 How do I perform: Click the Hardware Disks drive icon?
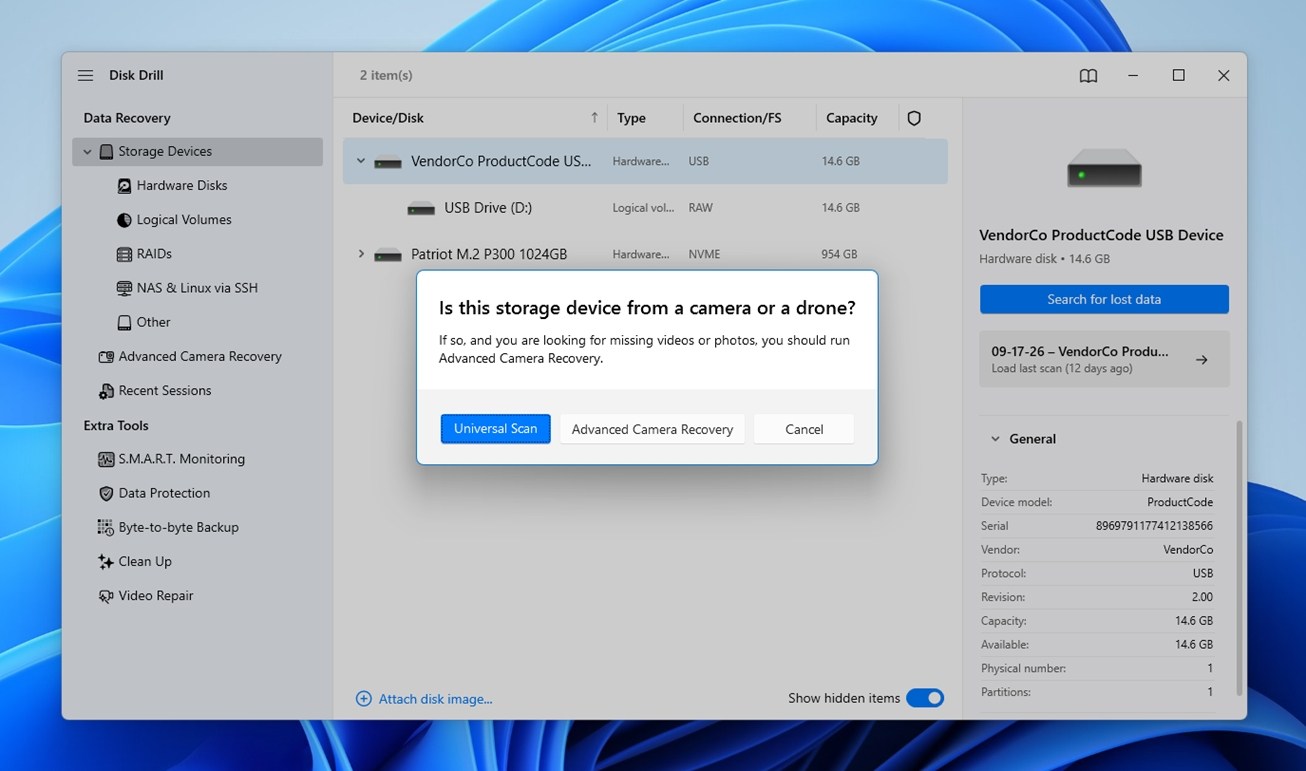click(124, 186)
